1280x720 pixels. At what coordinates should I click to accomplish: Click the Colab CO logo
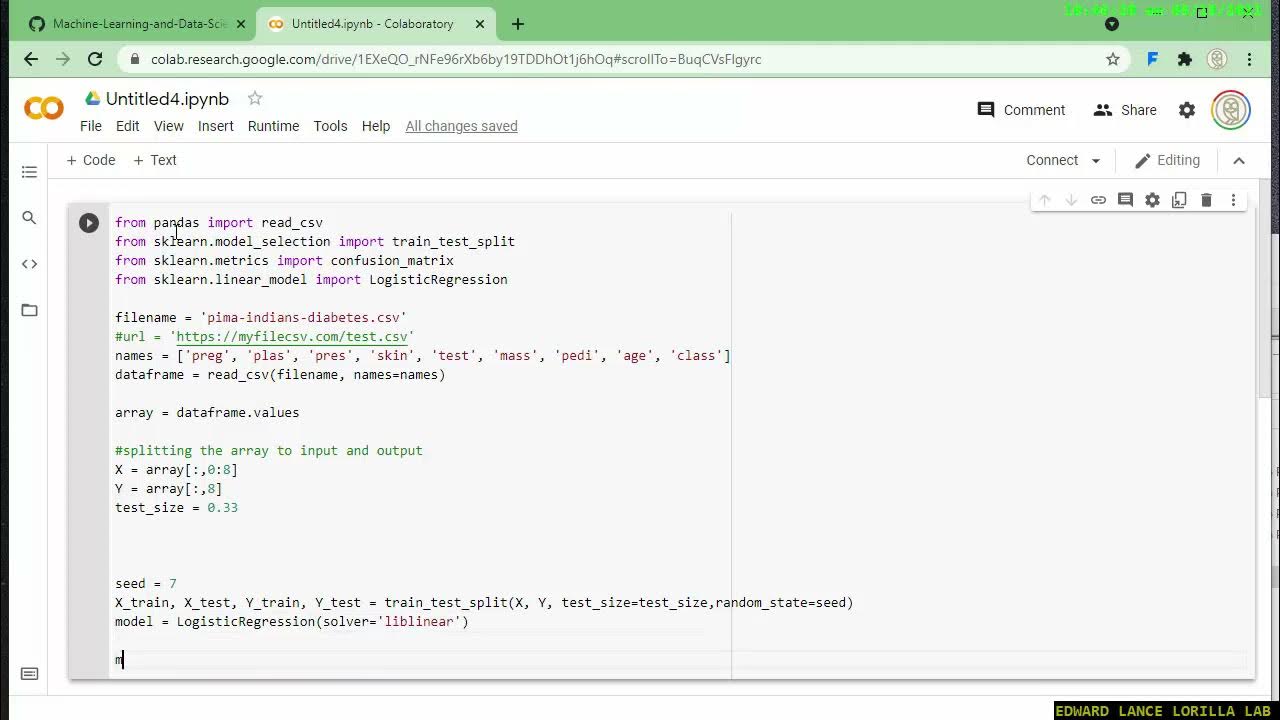[44, 109]
